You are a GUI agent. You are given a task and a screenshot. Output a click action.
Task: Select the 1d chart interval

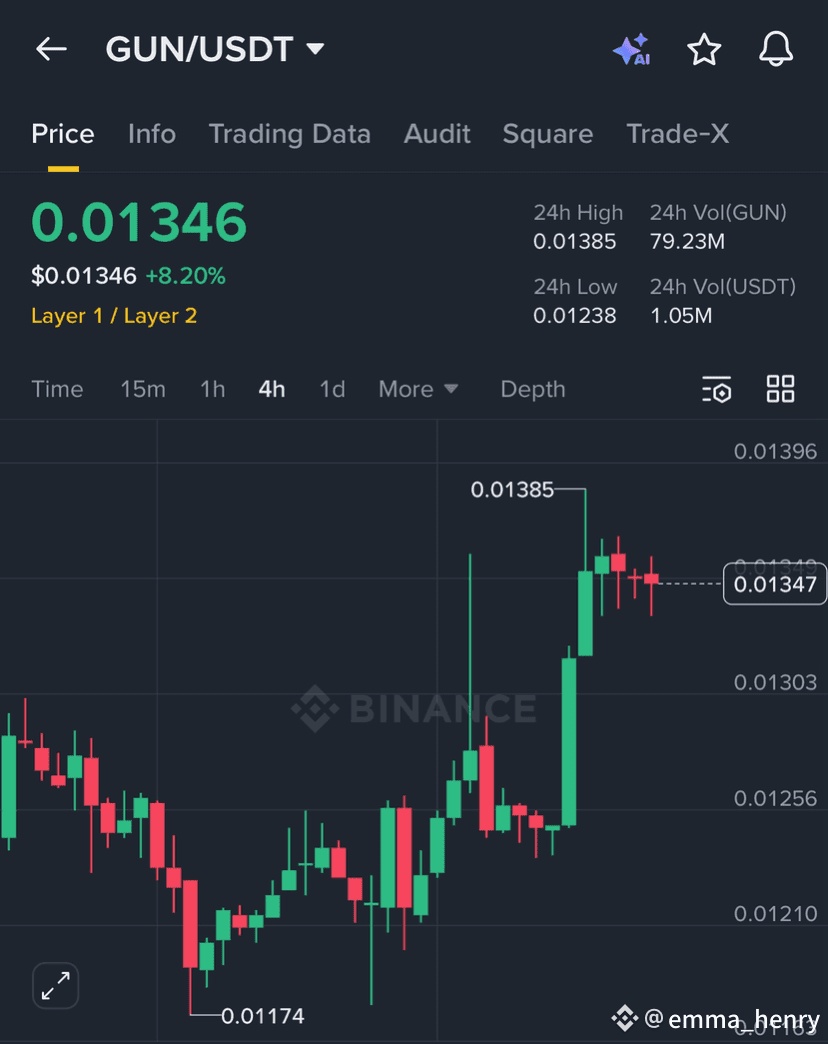[332, 389]
